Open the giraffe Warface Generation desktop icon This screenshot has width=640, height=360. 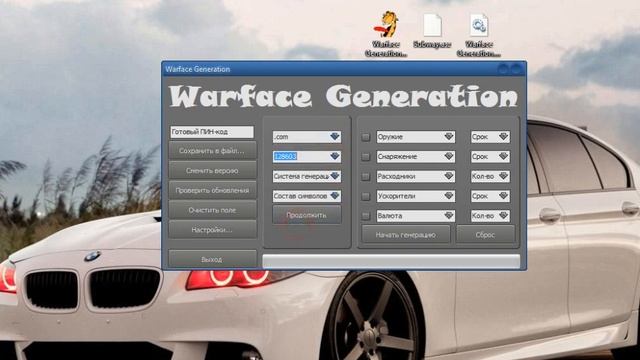(386, 34)
